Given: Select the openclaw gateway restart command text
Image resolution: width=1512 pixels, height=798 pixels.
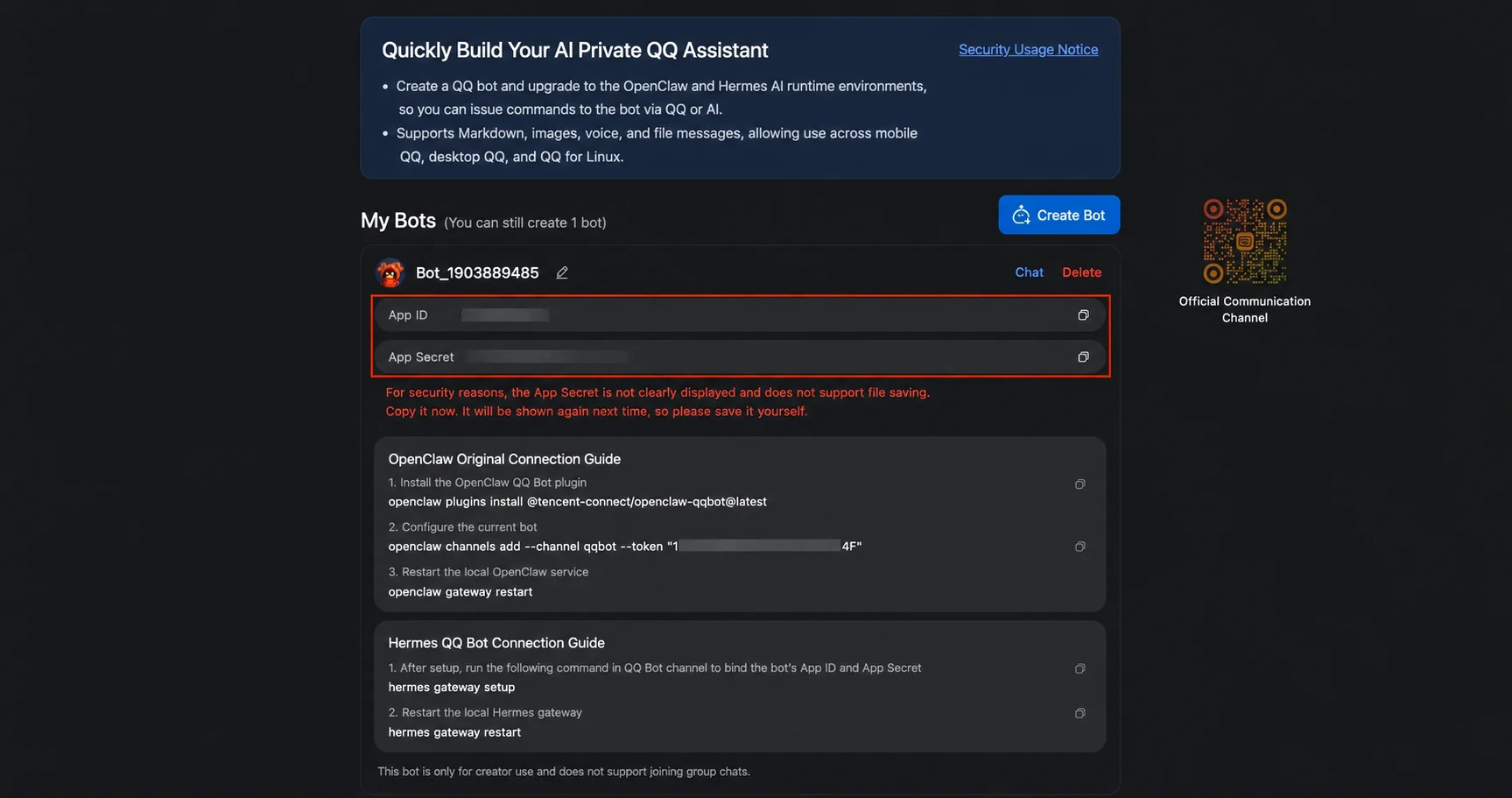Looking at the screenshot, I should tap(461, 592).
